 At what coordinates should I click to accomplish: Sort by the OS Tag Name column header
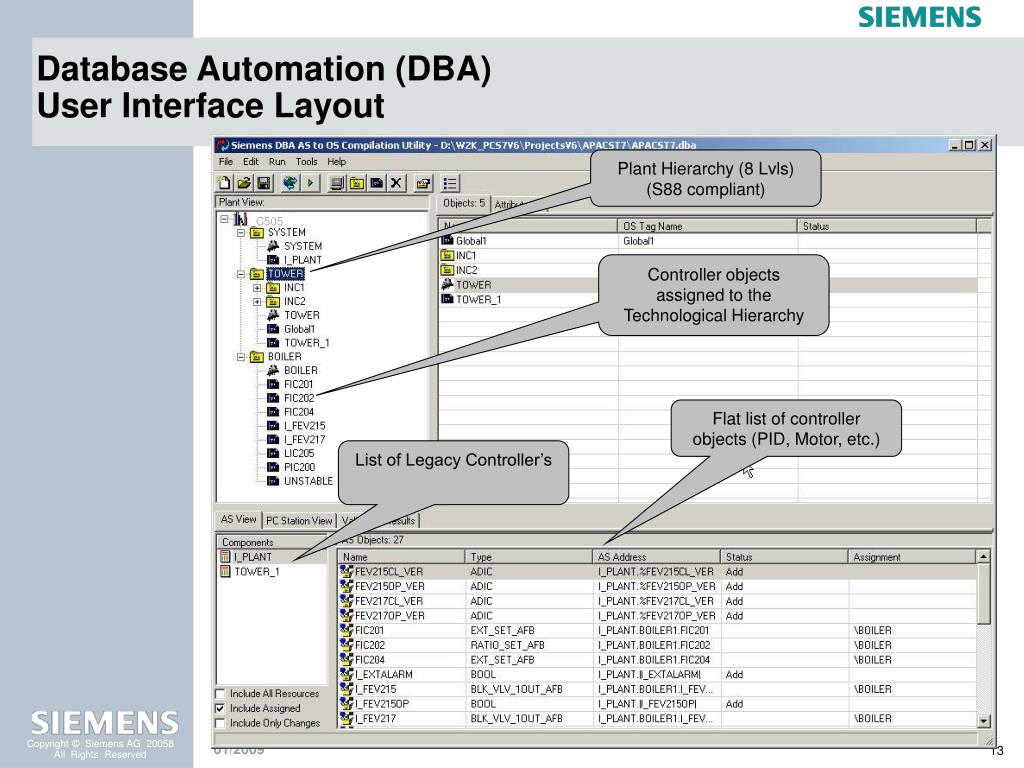(x=707, y=226)
